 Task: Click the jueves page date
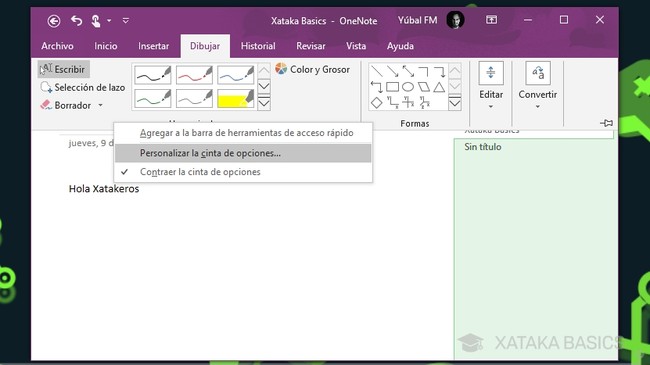tap(91, 143)
